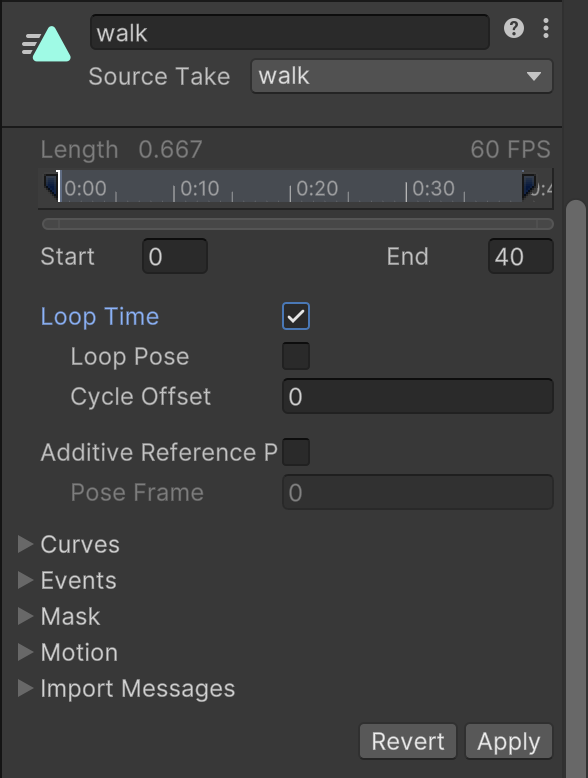Viewport: 588px width, 778px height.
Task: Click the Start frame field
Action: (175, 257)
